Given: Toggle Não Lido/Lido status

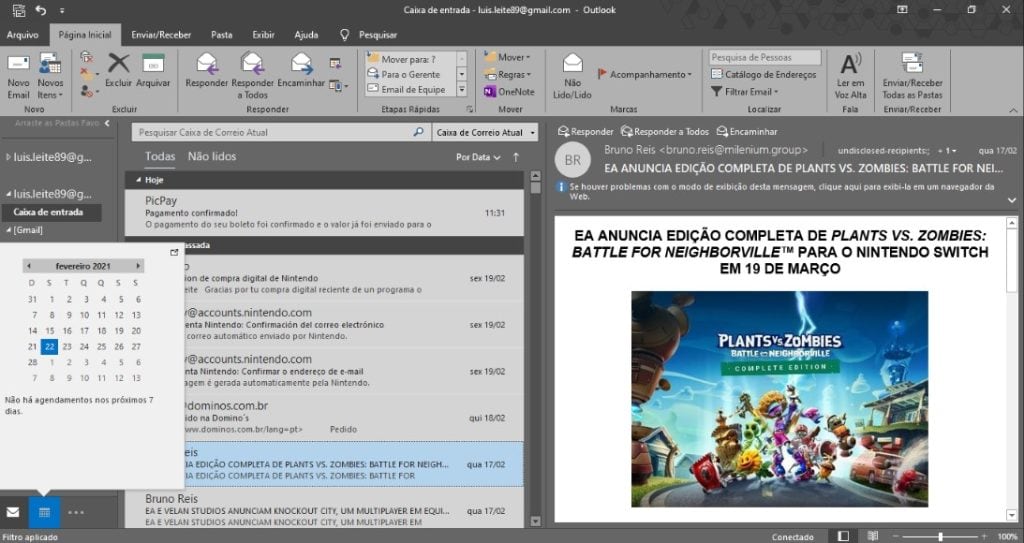Looking at the screenshot, I should [x=572, y=76].
